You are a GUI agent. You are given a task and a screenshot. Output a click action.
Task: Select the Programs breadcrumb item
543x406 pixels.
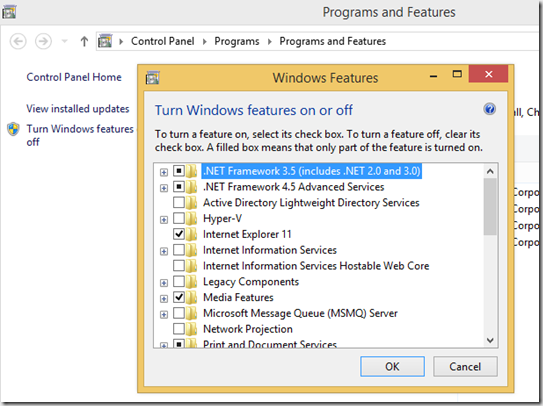click(x=237, y=41)
